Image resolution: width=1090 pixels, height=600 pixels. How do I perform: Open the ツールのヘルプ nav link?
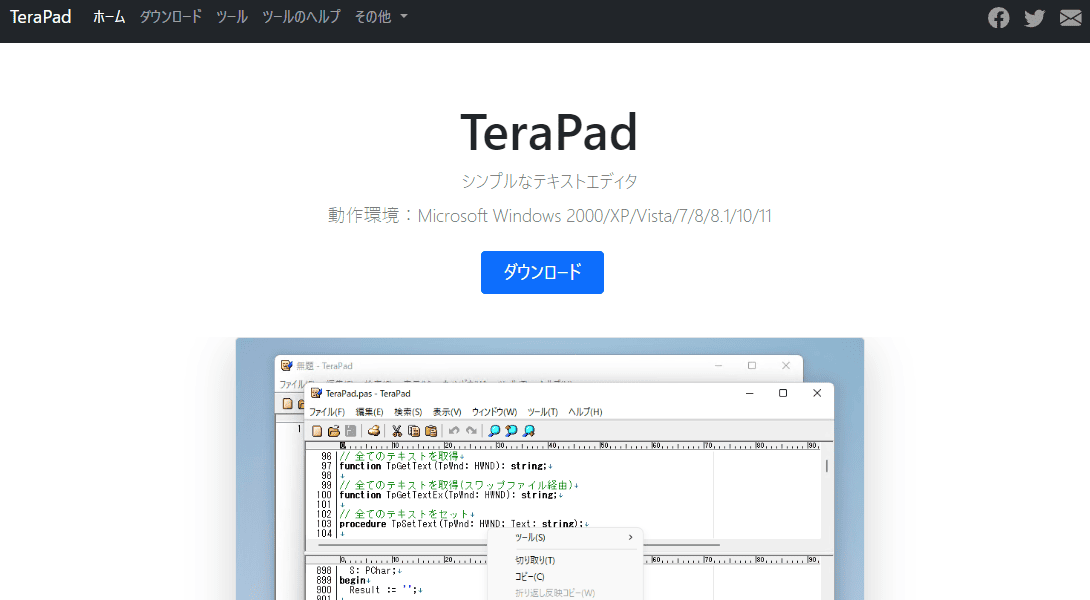(x=301, y=17)
